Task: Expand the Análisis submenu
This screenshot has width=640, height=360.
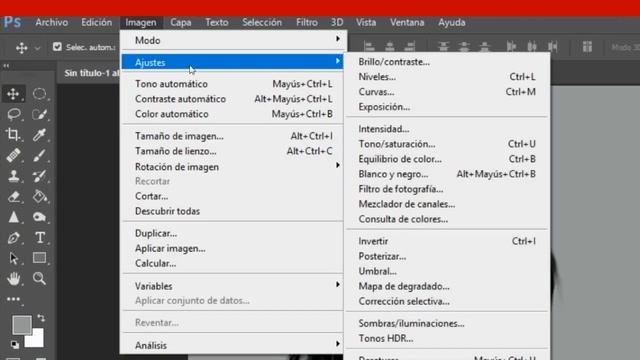Action: pos(233,345)
